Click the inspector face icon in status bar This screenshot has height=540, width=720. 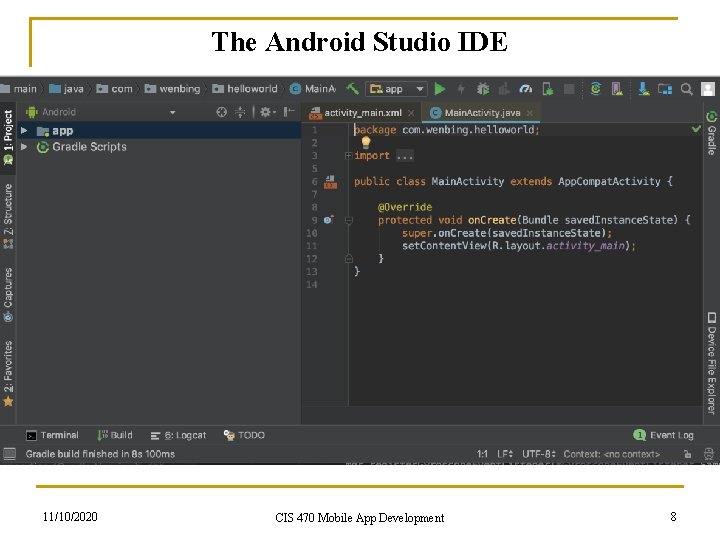pos(709,454)
